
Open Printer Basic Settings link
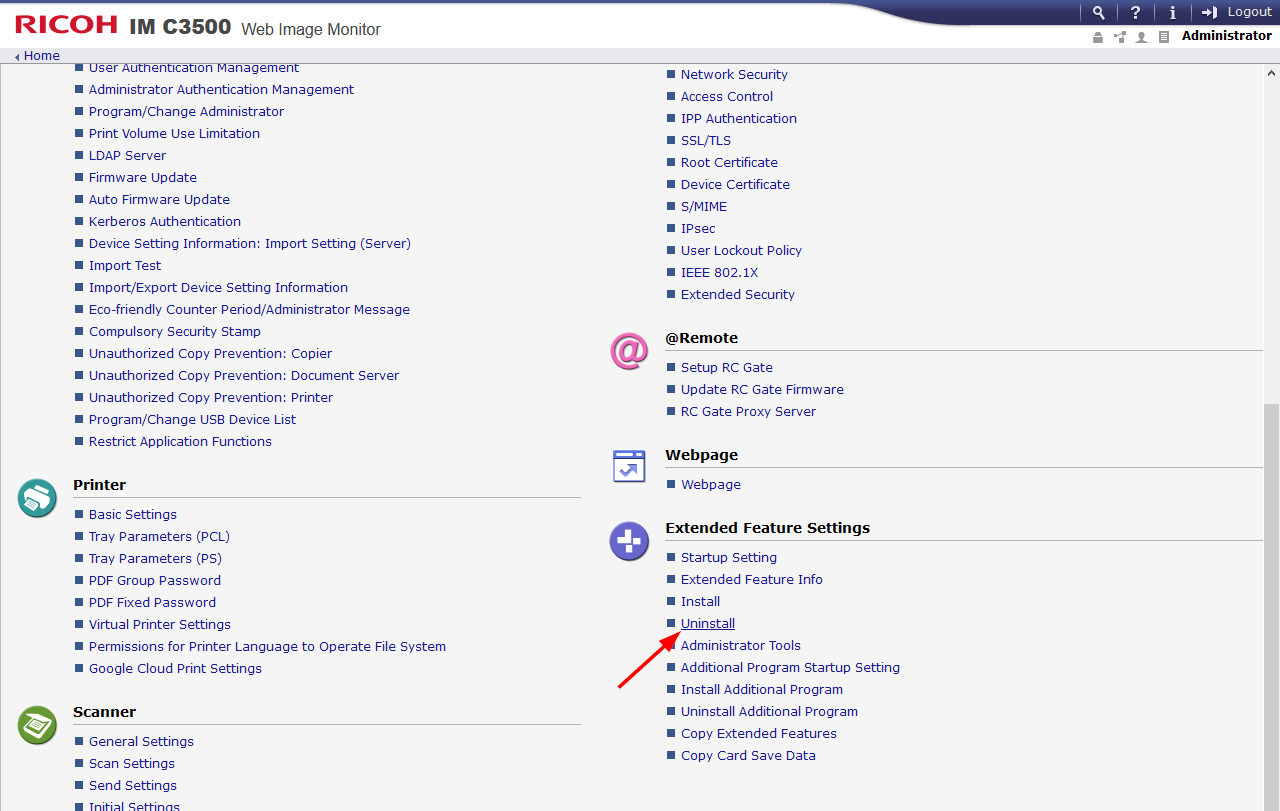tap(133, 515)
